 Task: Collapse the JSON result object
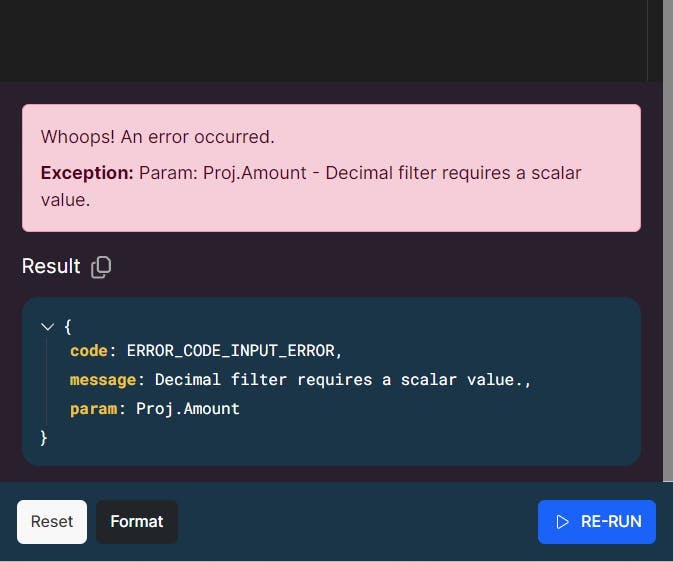pyautogui.click(x=47, y=327)
